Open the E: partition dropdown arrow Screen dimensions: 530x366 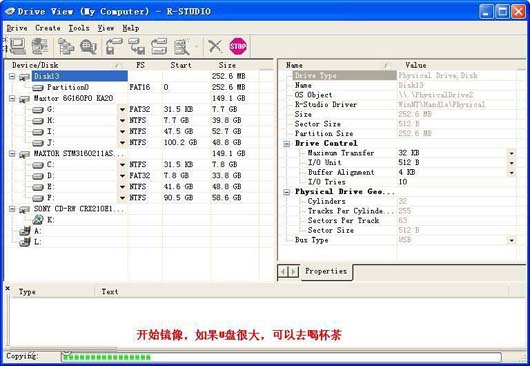click(122, 187)
